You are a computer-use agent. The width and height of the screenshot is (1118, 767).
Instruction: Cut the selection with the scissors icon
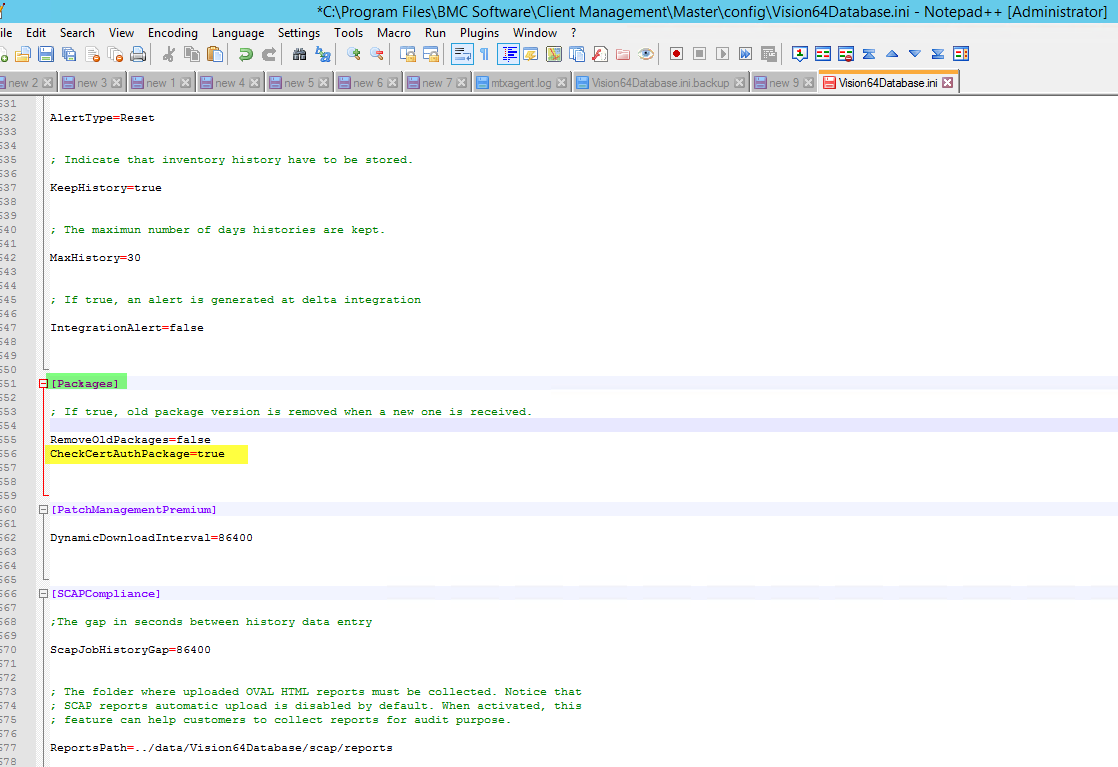(168, 54)
